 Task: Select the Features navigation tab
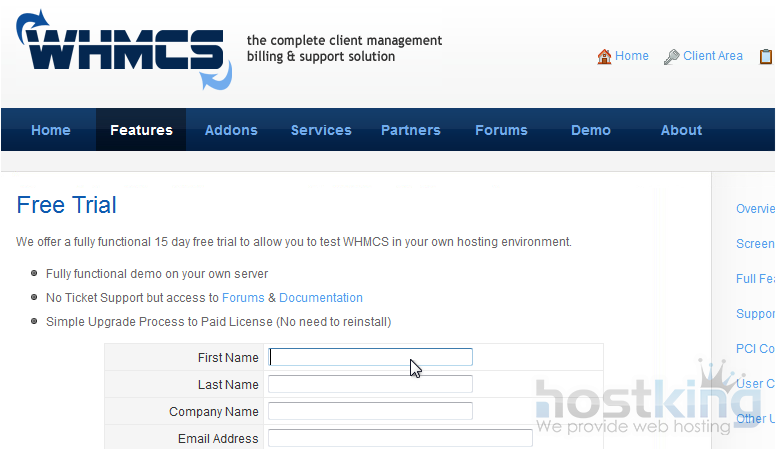(141, 130)
